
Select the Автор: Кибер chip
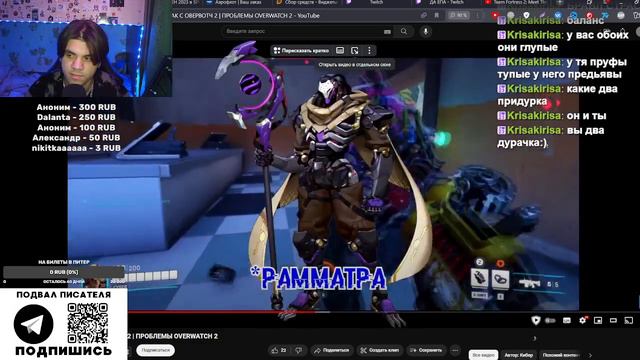coord(519,355)
